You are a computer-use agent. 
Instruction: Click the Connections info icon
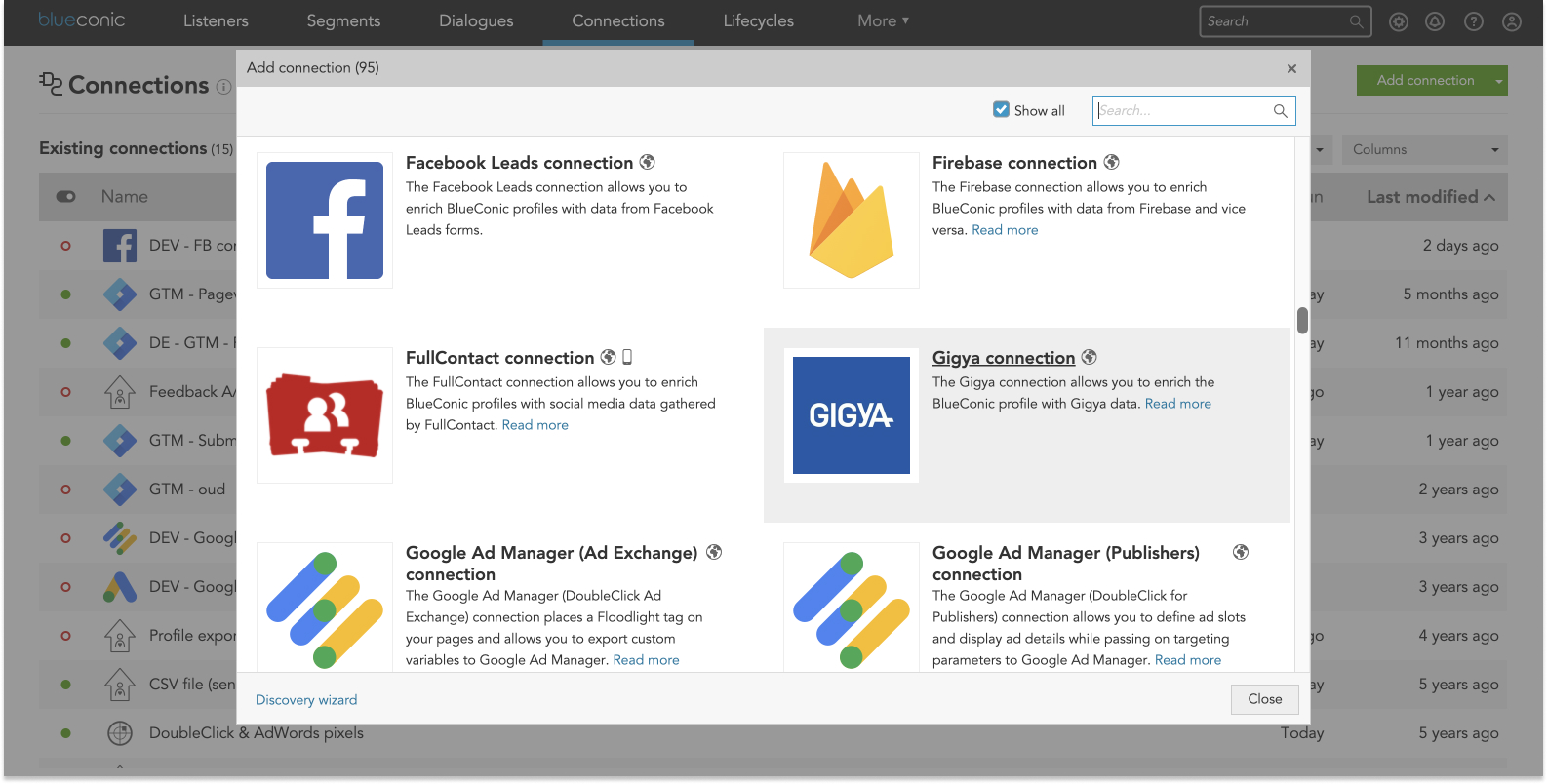pyautogui.click(x=223, y=87)
